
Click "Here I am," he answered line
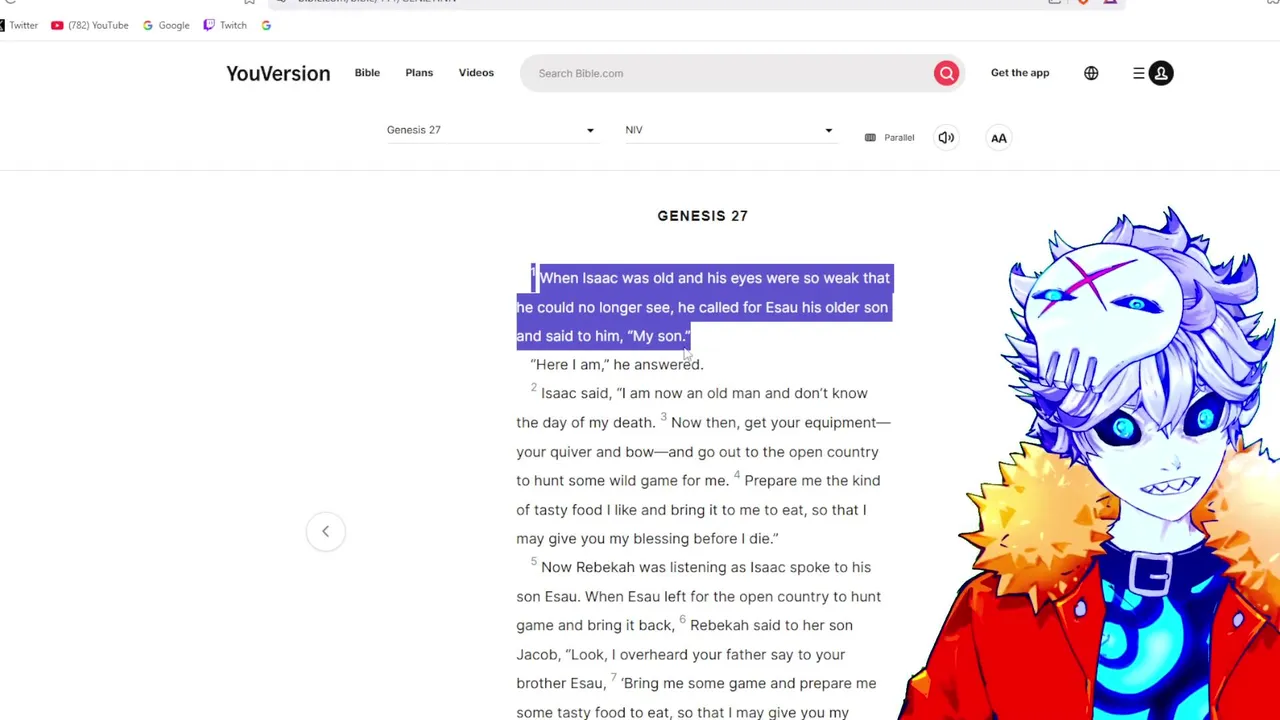pyautogui.click(x=617, y=365)
